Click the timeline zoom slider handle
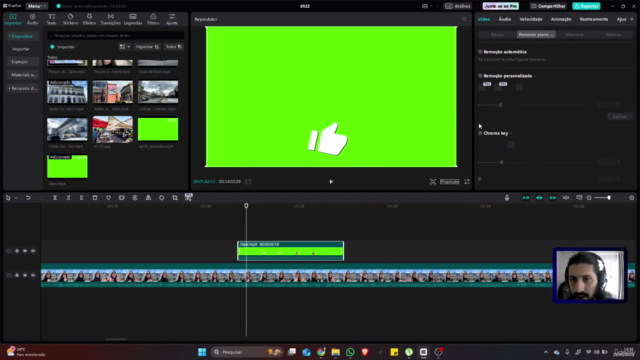Viewport: 640px width, 360px height. (609, 198)
